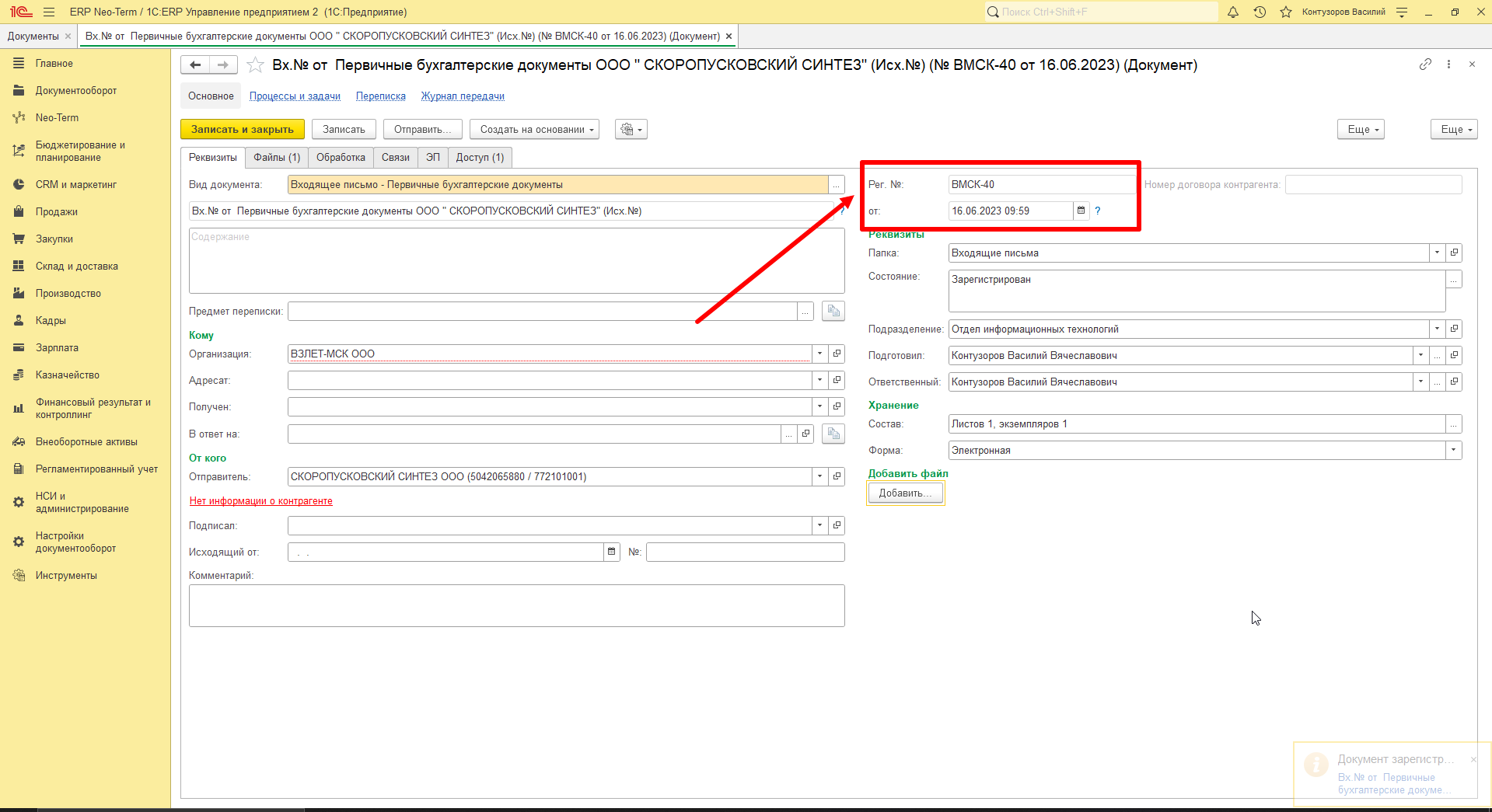The height and width of the screenshot is (812, 1492).
Task: Open calendar for registration date
Action: tap(1081, 211)
